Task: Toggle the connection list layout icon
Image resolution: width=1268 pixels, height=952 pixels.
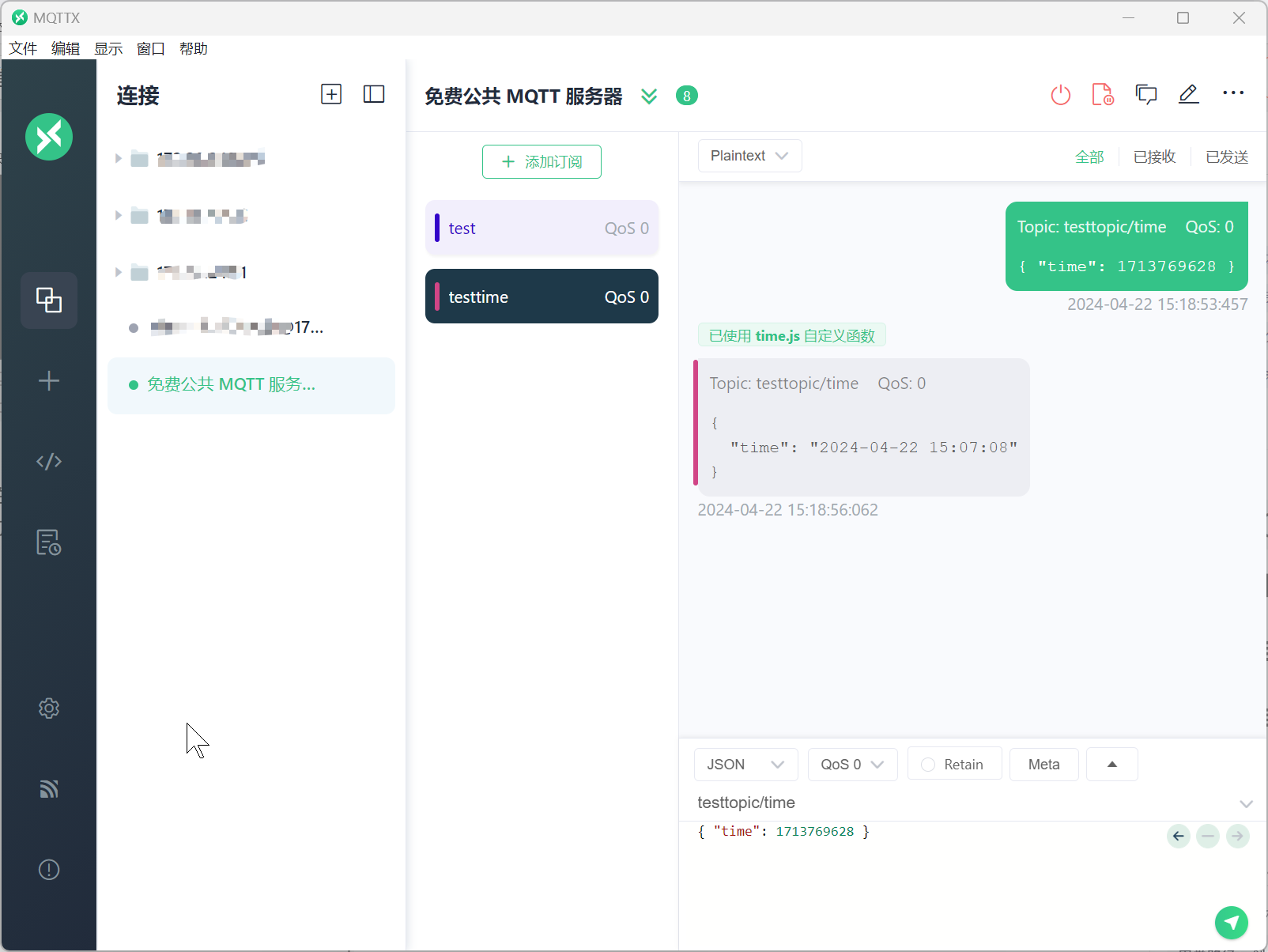Action: [374, 94]
